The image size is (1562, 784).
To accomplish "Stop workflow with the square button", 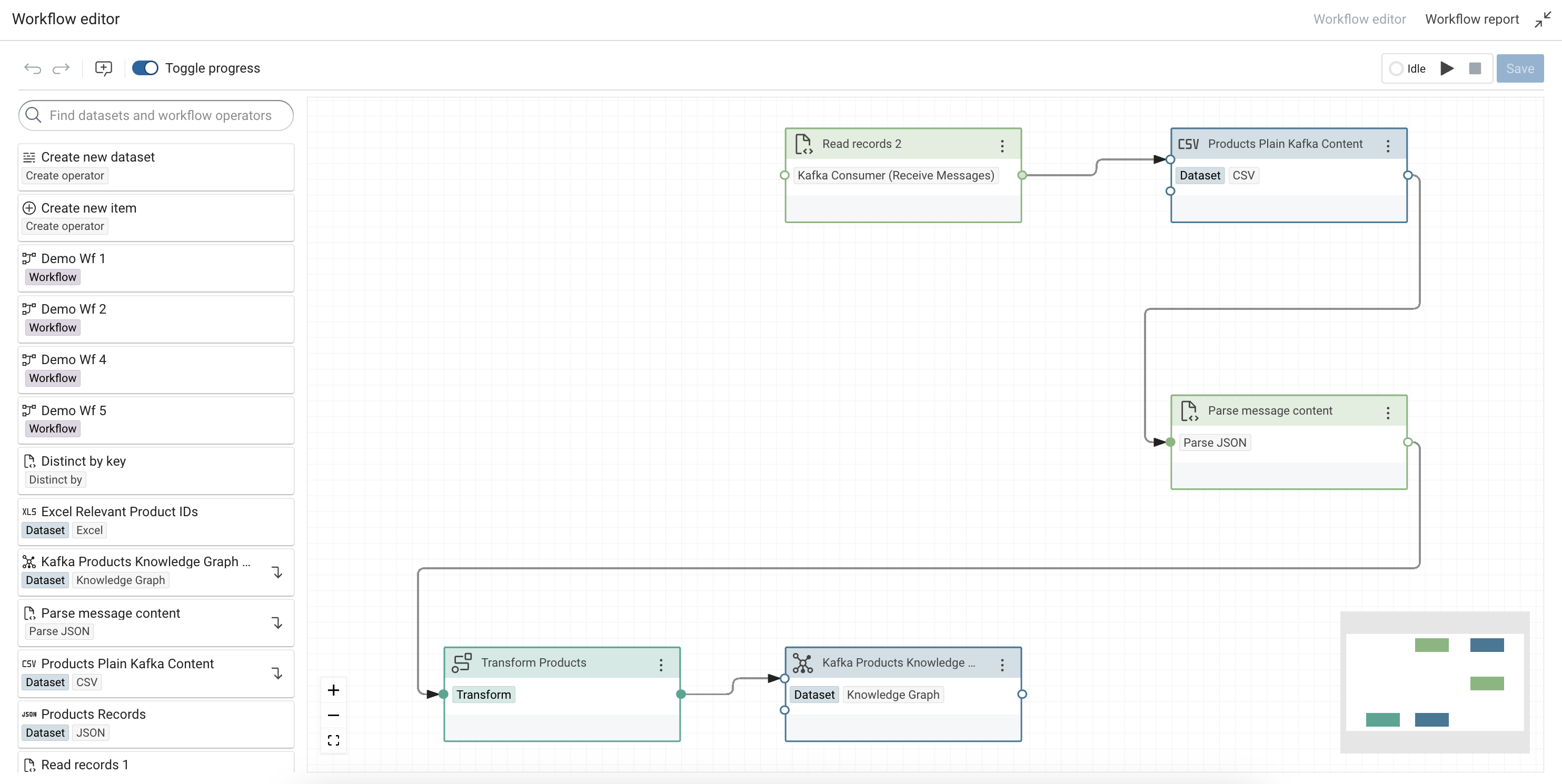I will tap(1475, 68).
